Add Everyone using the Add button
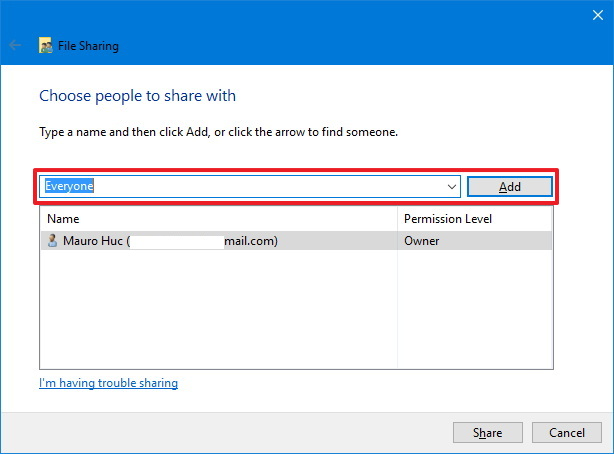614x454 pixels. point(509,187)
